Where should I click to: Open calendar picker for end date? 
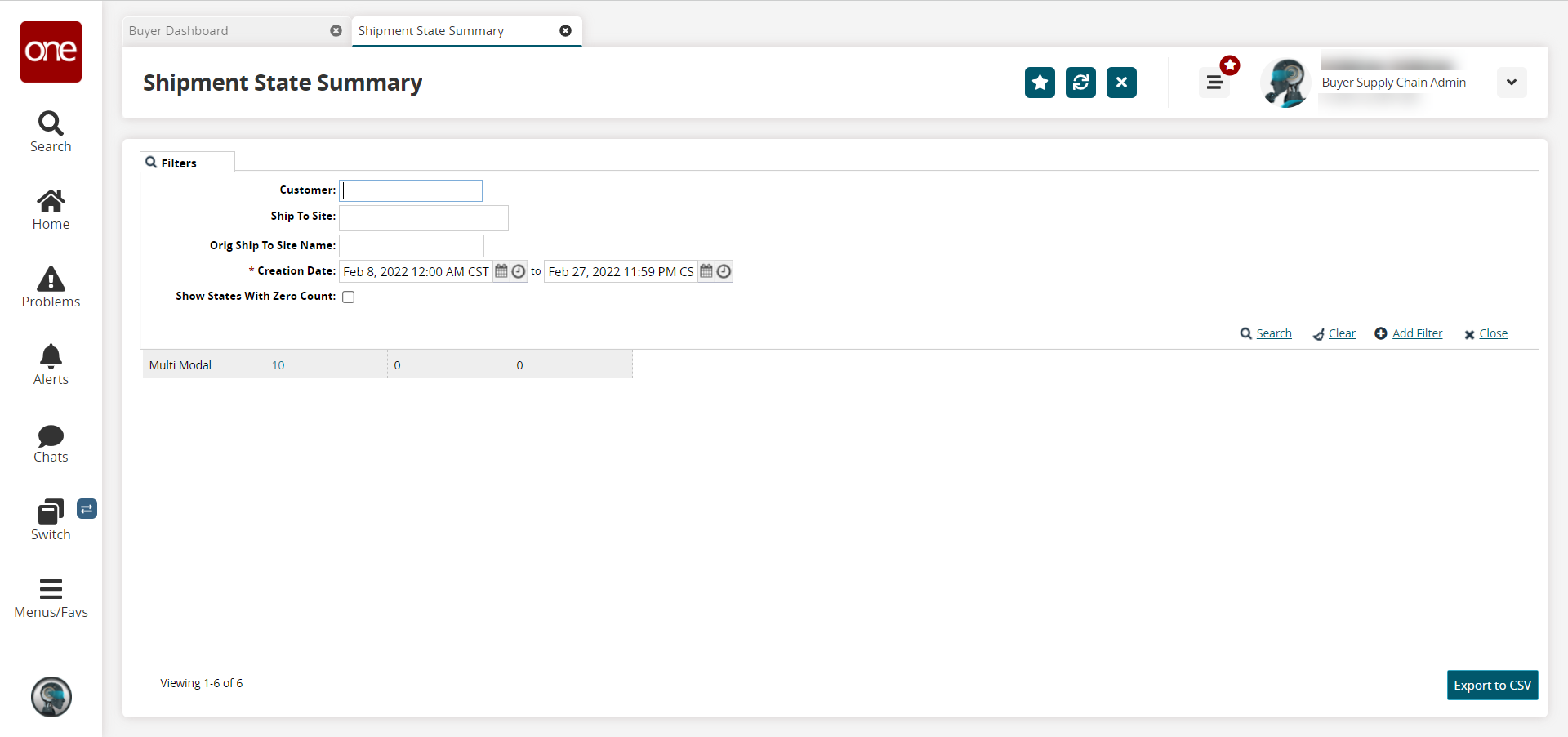(x=706, y=271)
